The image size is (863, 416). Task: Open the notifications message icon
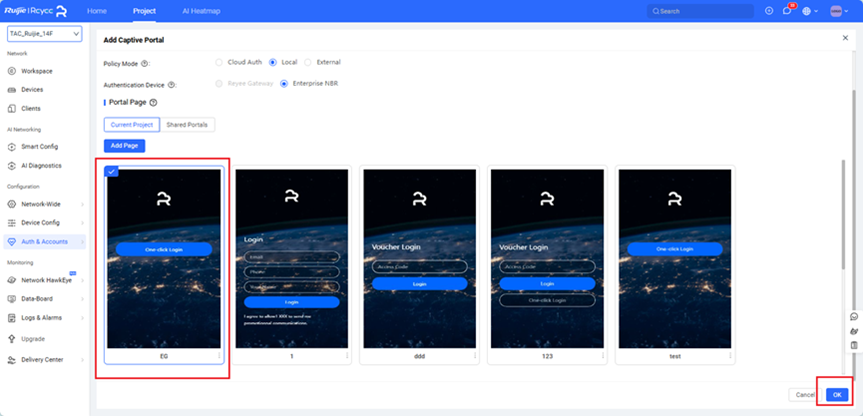coord(787,11)
